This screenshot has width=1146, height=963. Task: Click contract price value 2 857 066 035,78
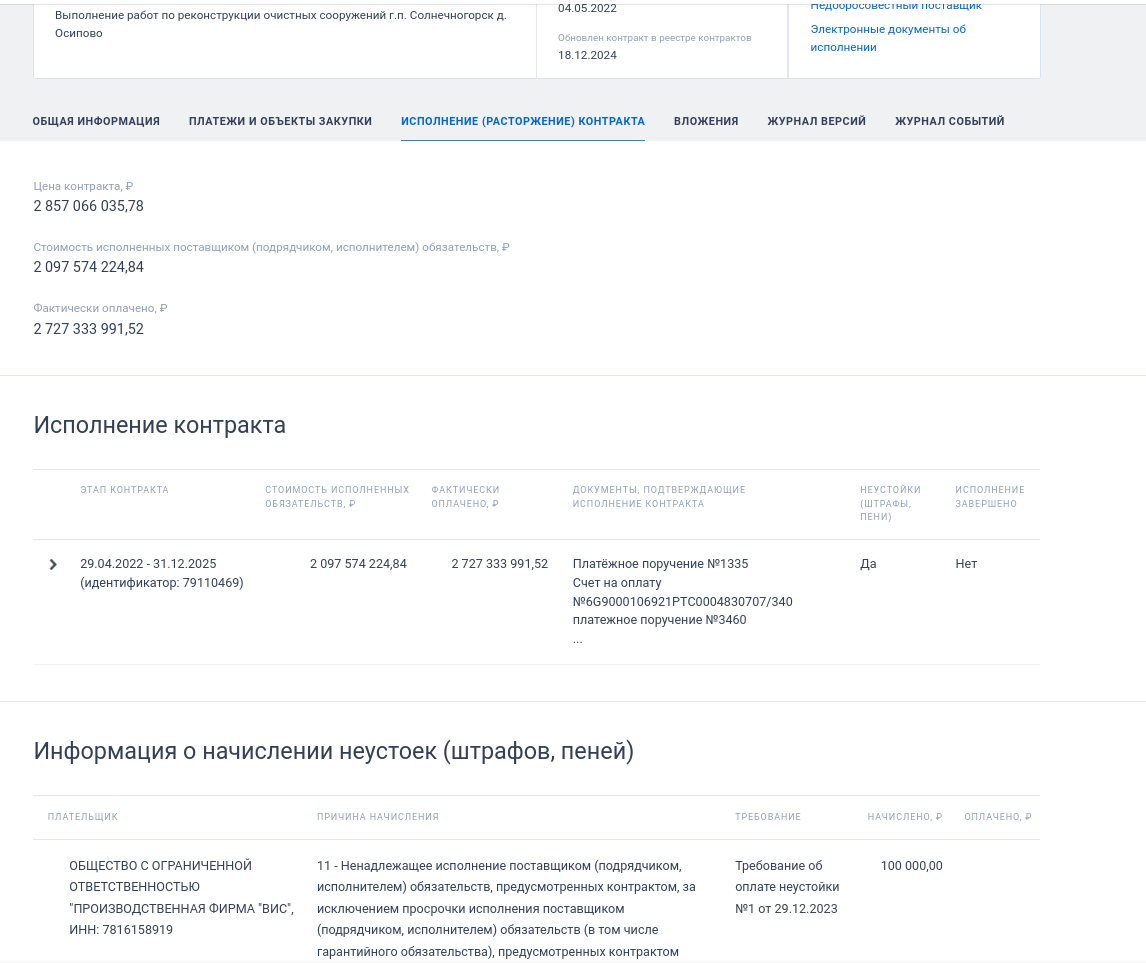pyautogui.click(x=88, y=206)
